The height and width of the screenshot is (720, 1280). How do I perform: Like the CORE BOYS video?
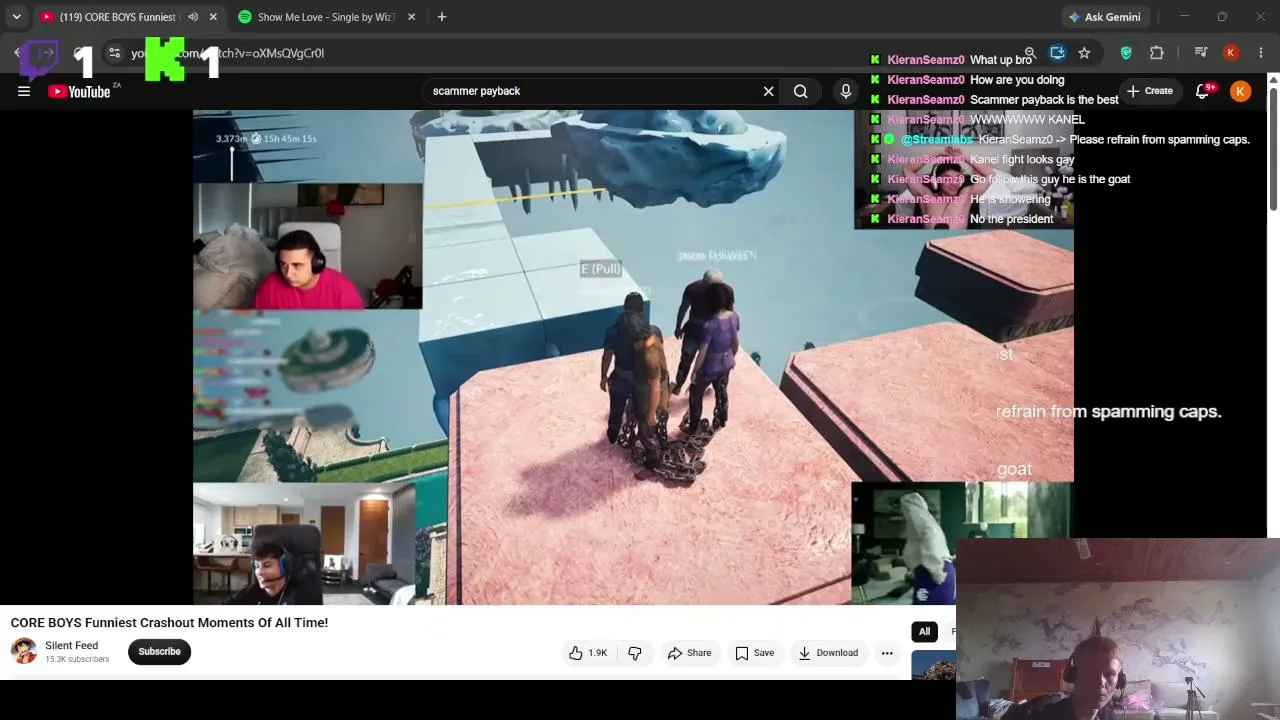tap(588, 653)
